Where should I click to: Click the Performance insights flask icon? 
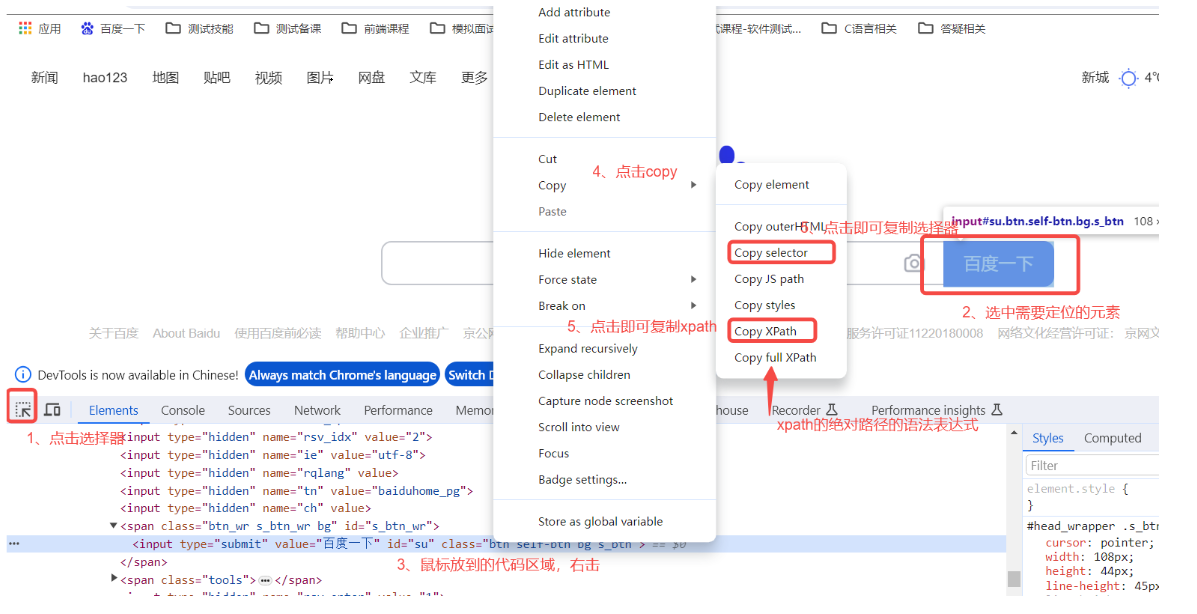coord(996,410)
